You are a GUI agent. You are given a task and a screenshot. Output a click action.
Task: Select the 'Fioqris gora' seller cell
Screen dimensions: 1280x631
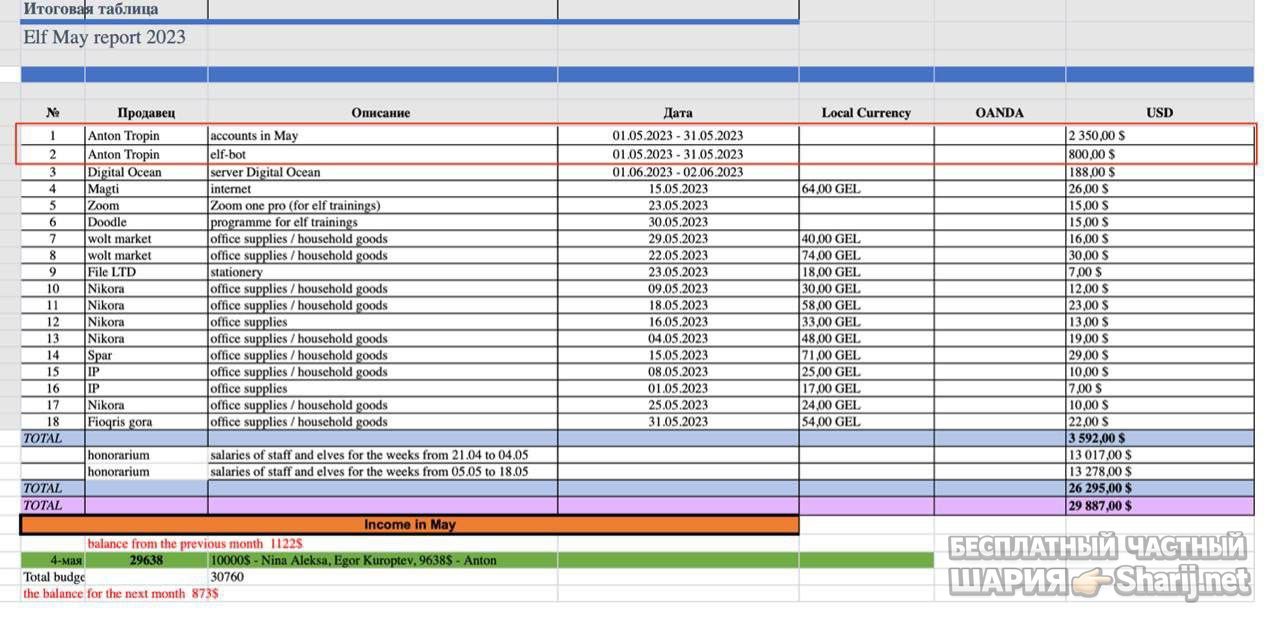click(146, 422)
